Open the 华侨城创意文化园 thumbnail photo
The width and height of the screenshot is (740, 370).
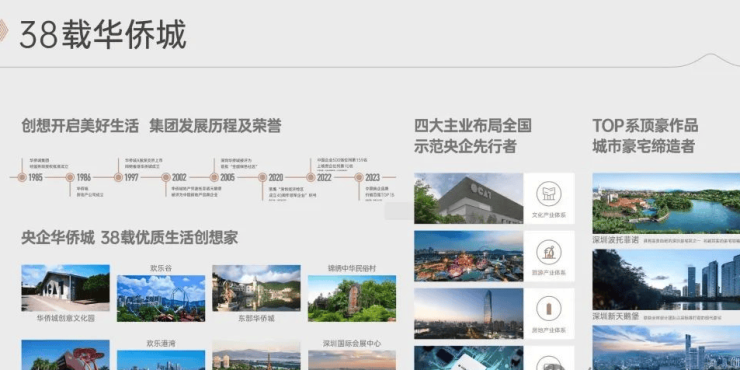click(x=66, y=288)
